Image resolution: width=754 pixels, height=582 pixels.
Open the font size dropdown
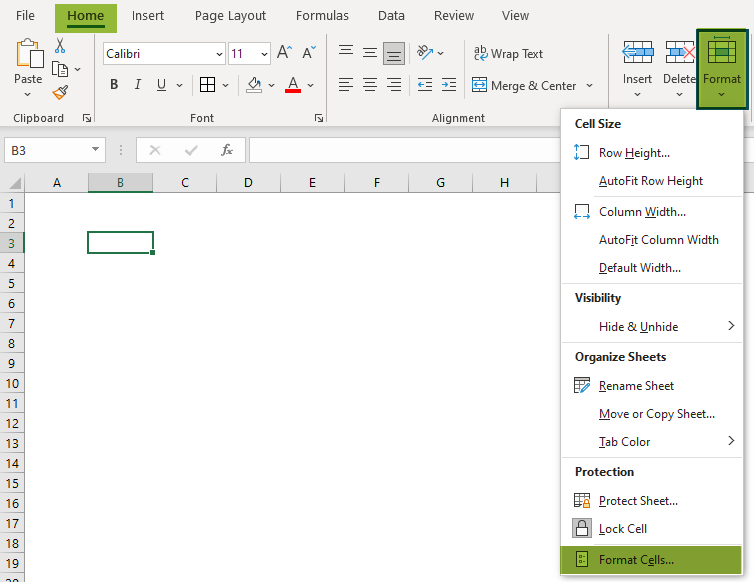coord(264,54)
